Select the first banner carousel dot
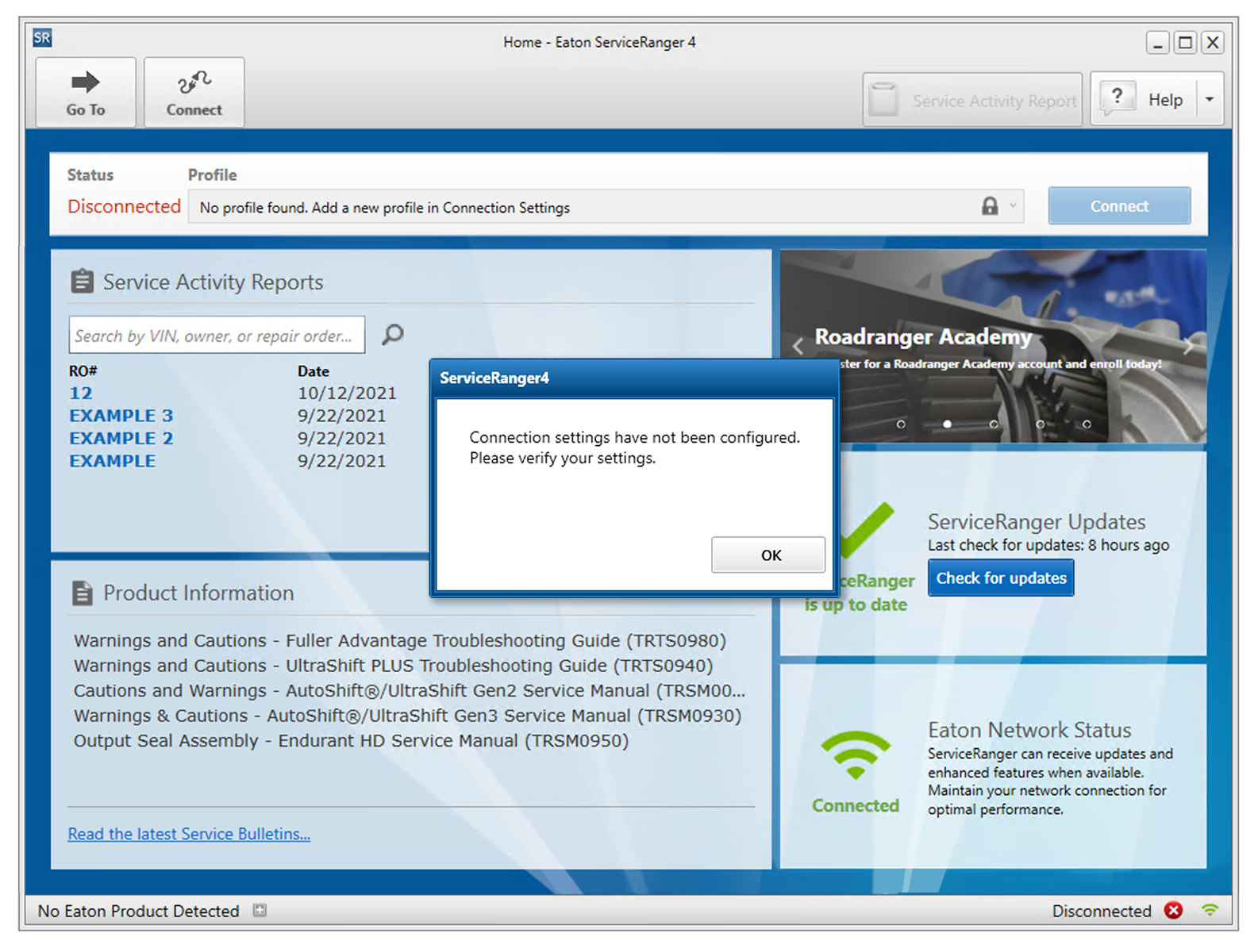 901,424
